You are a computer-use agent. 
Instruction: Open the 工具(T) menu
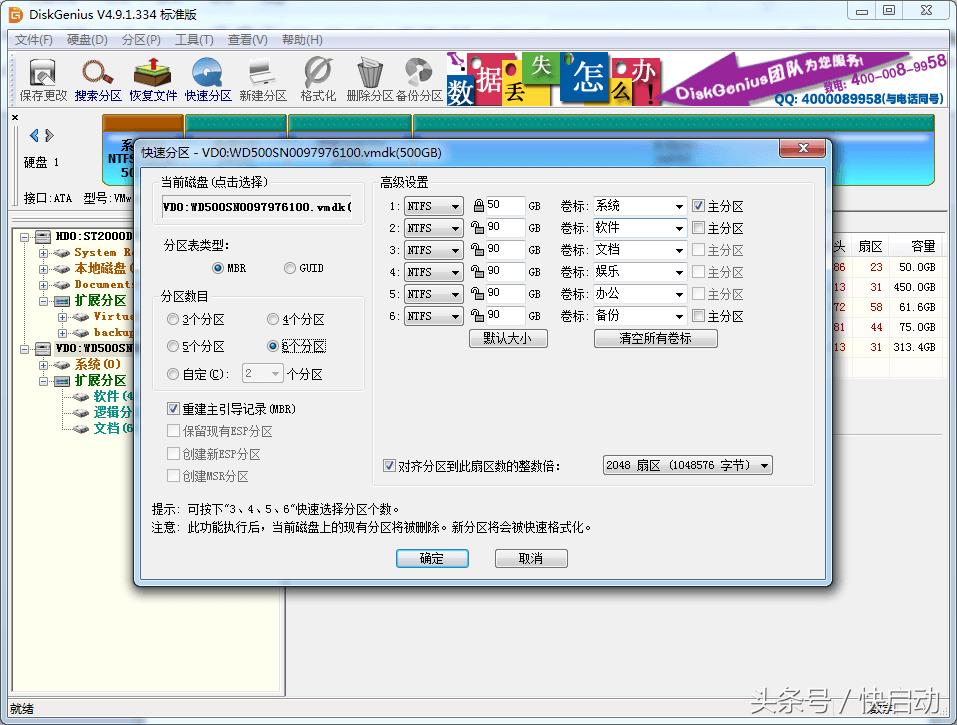point(193,39)
